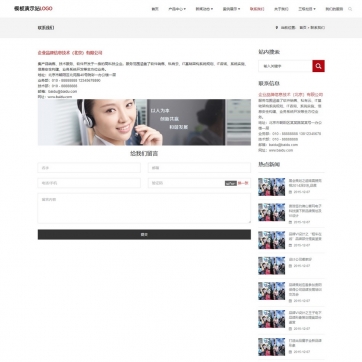362x362 pixels.
Task: Open the seventh hot news thumbnail
Action: (x=272, y=347)
